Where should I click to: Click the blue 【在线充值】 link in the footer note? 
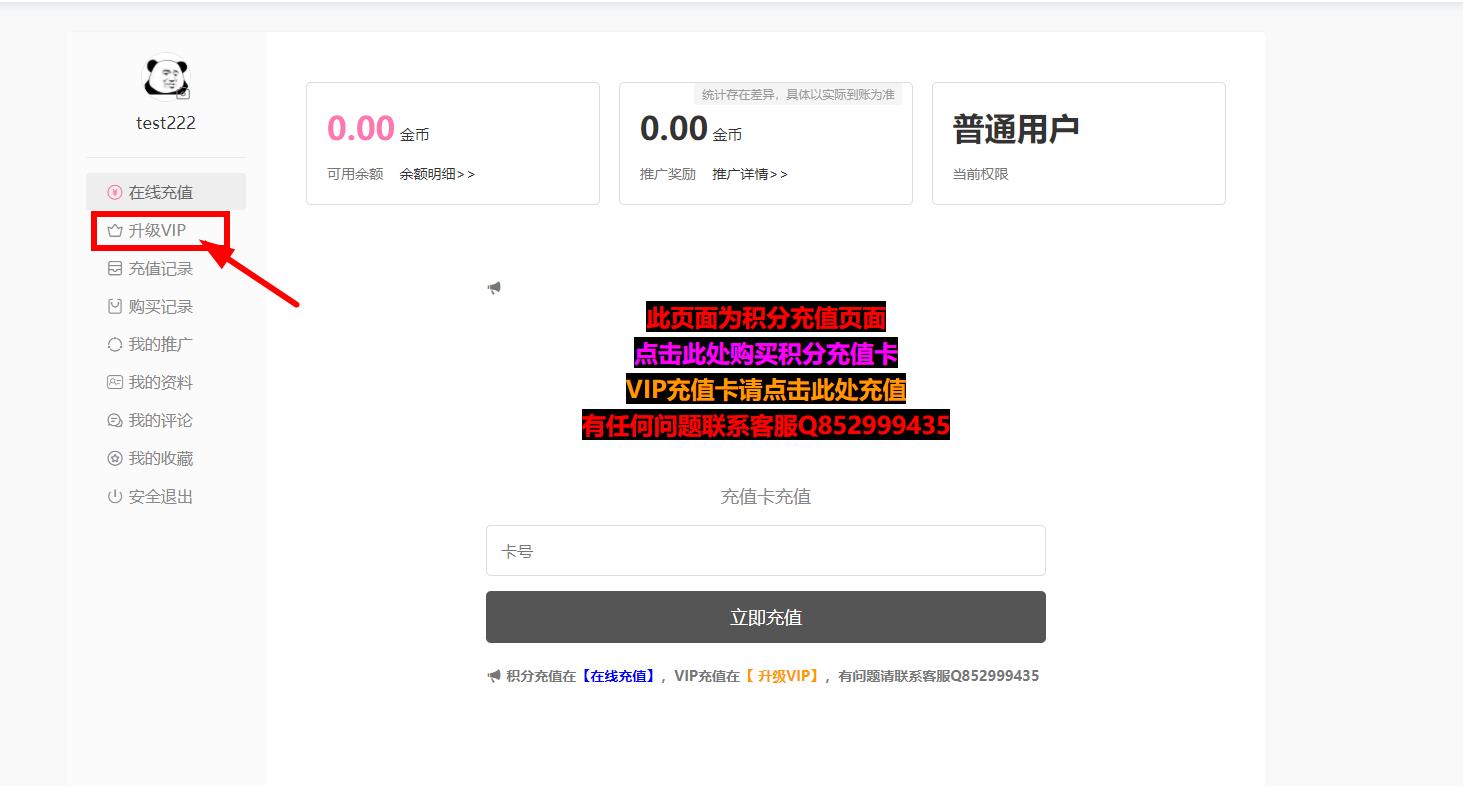click(619, 676)
